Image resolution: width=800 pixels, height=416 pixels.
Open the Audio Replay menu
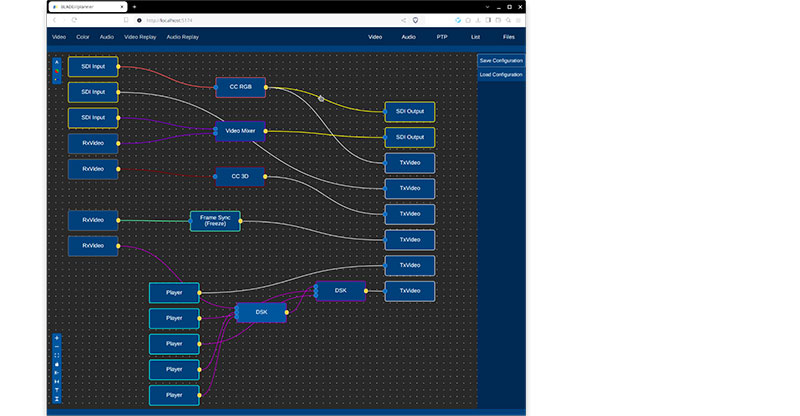[182, 37]
